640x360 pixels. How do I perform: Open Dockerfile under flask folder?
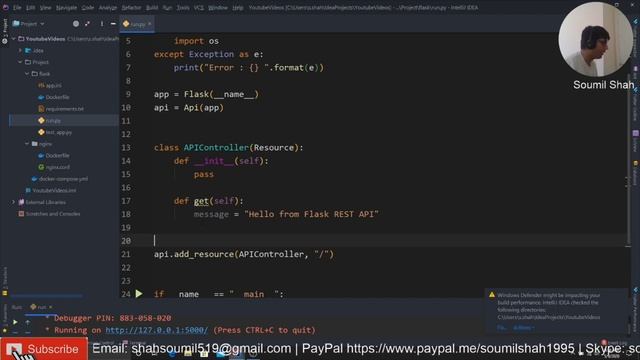(54, 97)
